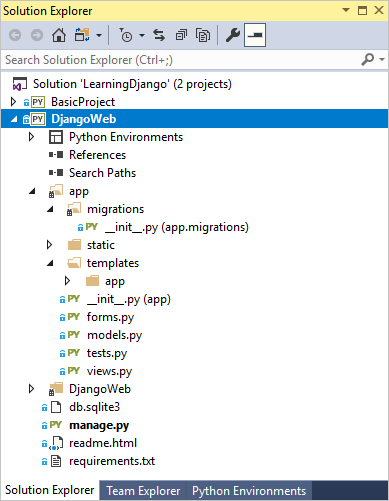Viewport: 389px width, 501px height.
Task: Click the Back navigation arrow
Action: [15, 35]
